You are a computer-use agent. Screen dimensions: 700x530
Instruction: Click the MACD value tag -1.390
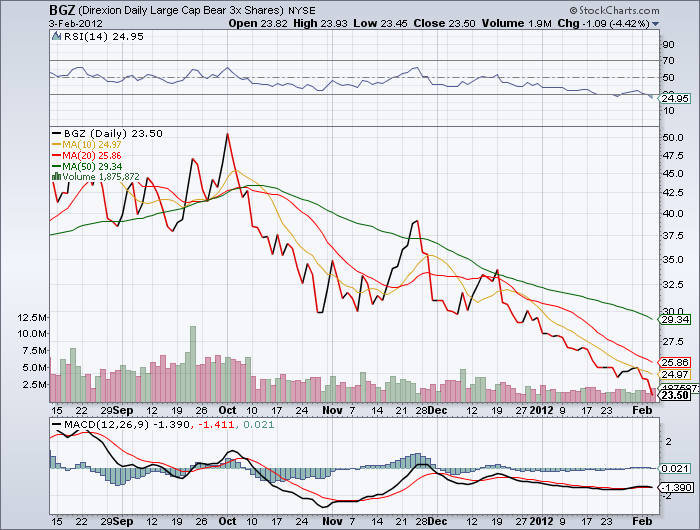coord(676,487)
